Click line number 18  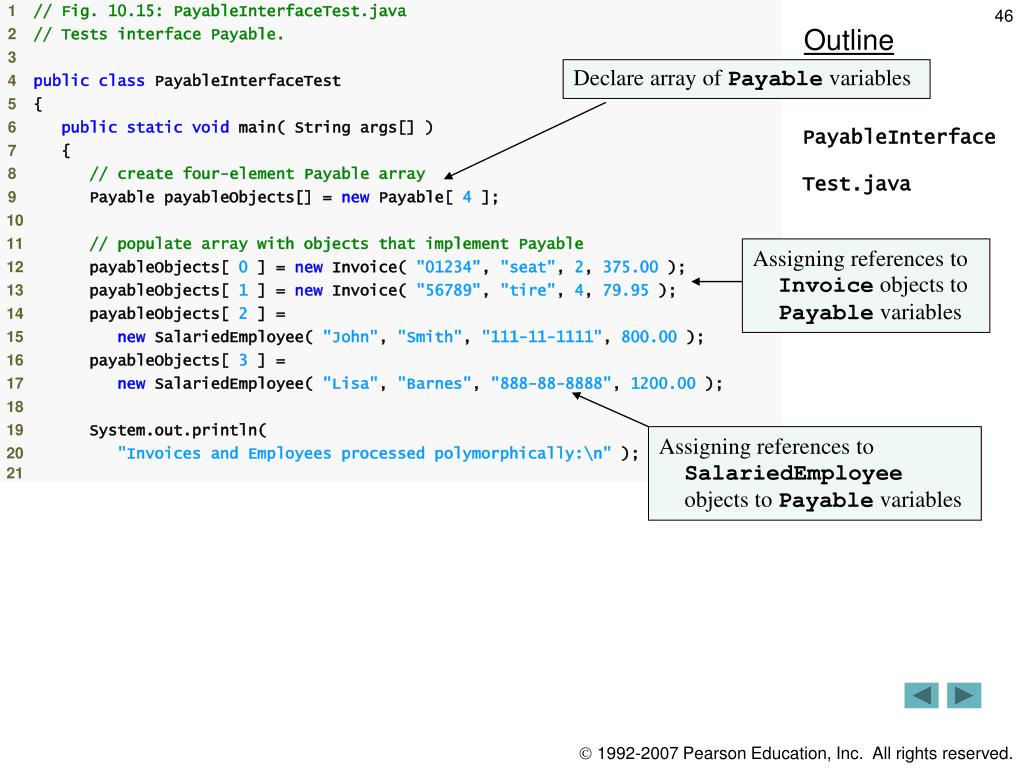(x=15, y=407)
